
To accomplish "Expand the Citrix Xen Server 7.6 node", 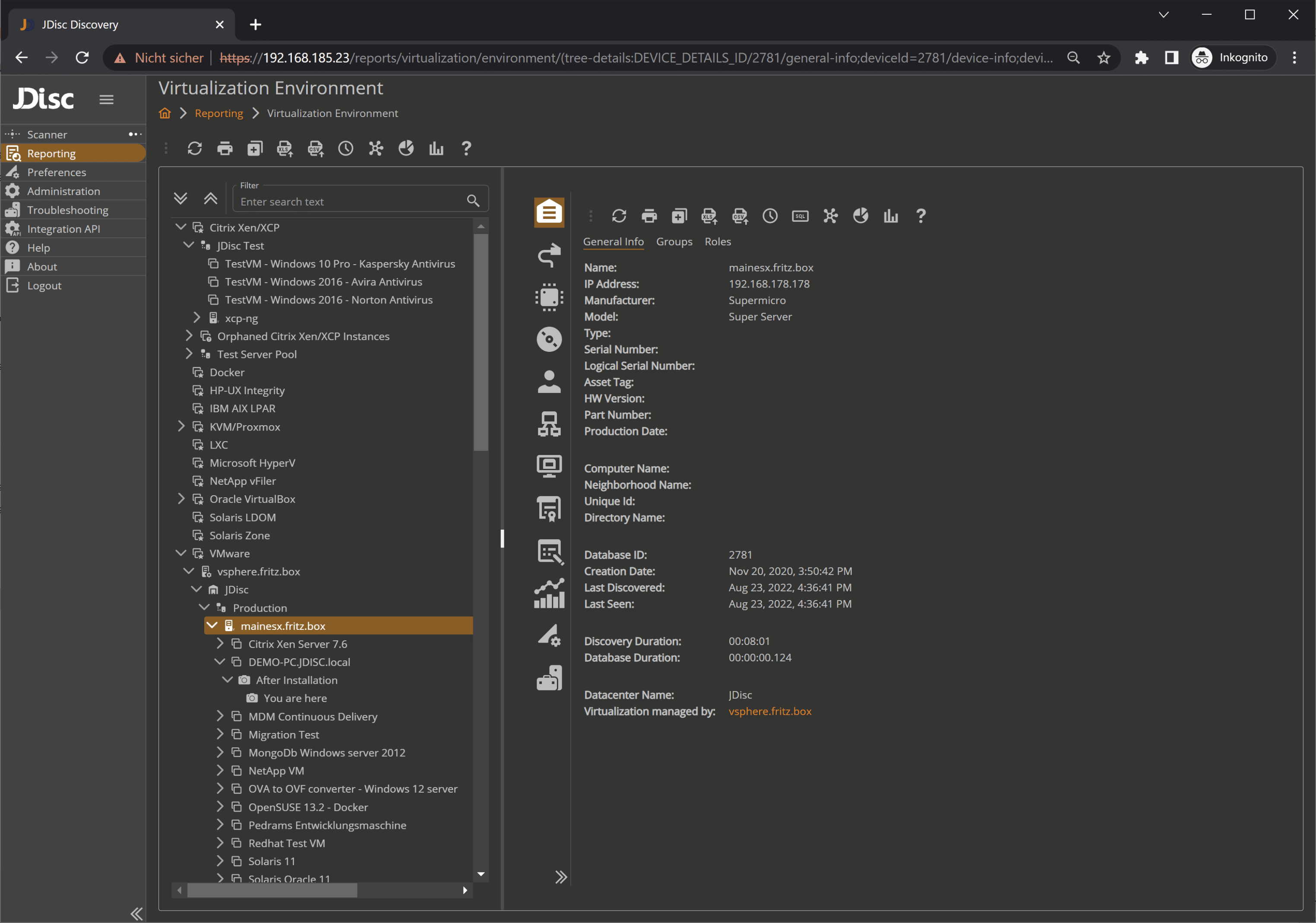I will click(220, 643).
